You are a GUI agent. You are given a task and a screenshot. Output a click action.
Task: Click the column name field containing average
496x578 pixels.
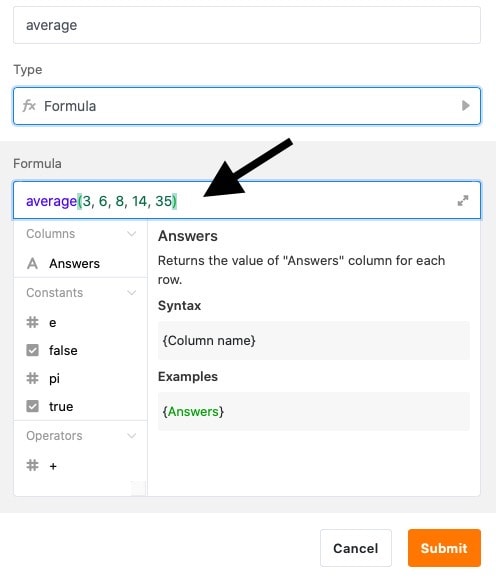[247, 25]
